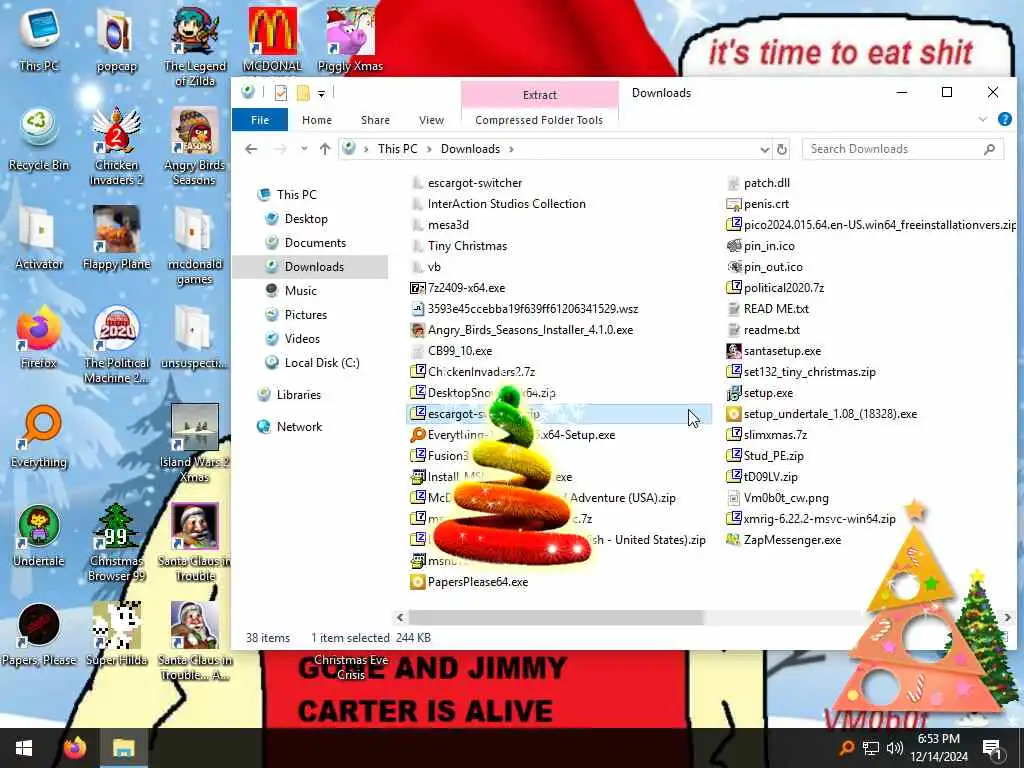Open the MCDONAL desktop shortcut
Screen dimensions: 1024x768
pos(272,39)
